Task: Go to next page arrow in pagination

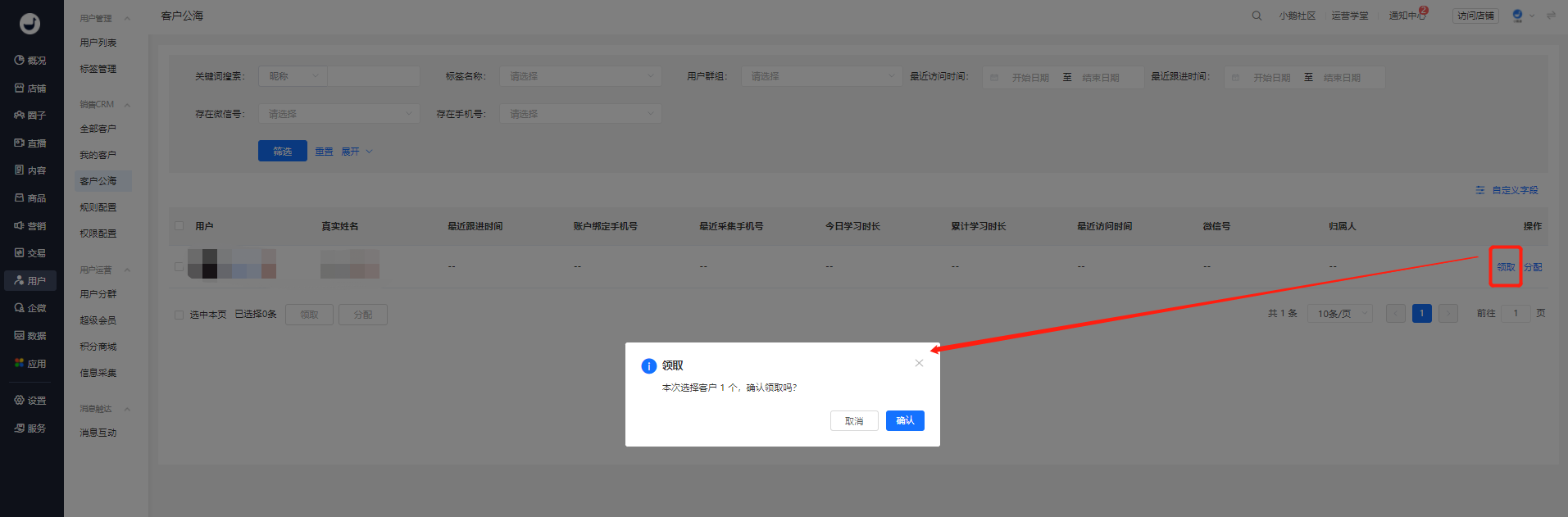Action: tap(1448, 314)
